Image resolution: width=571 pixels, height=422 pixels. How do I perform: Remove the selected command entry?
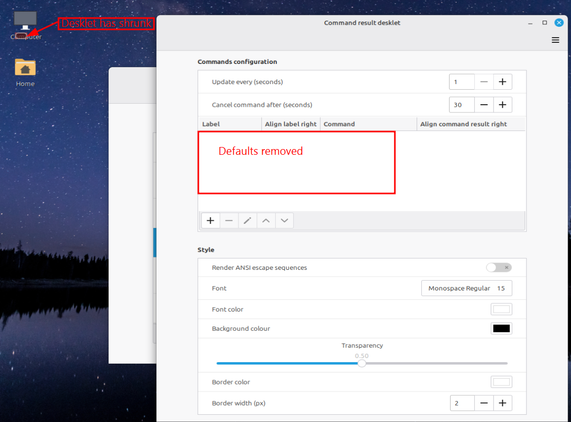(229, 221)
